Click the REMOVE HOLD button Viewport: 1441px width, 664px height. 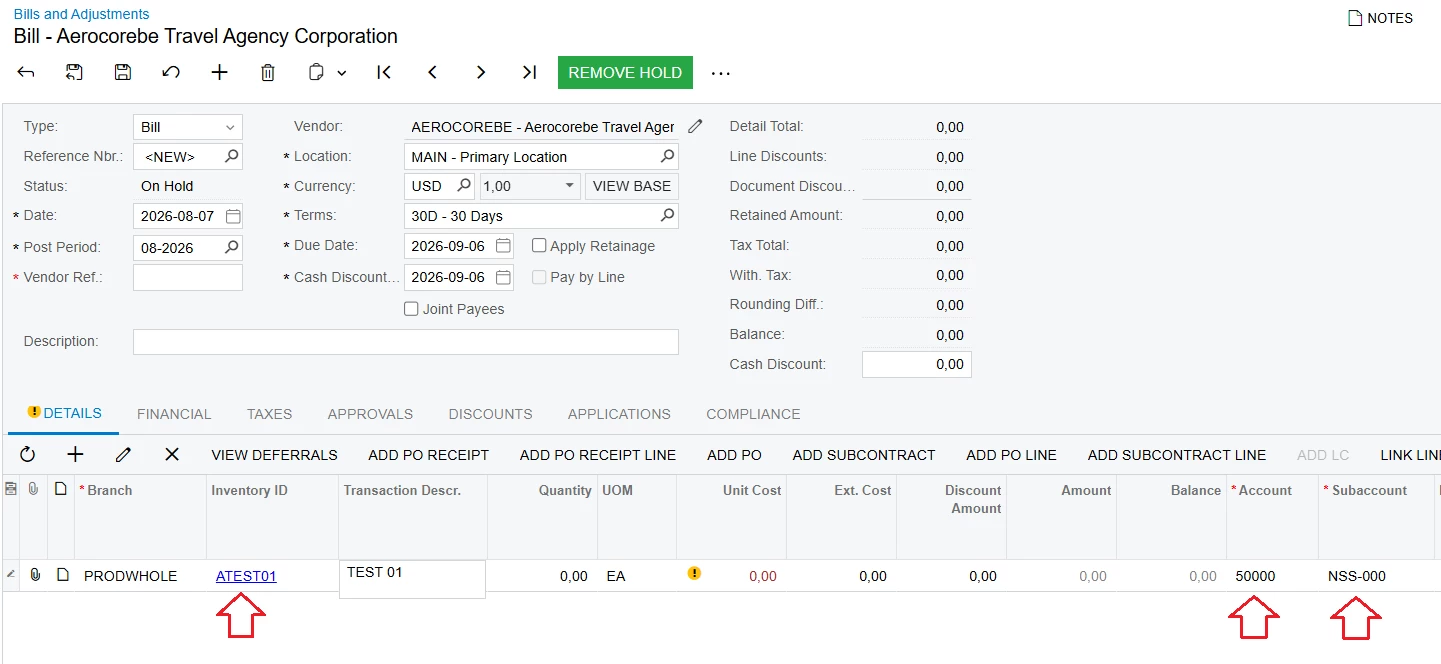625,72
